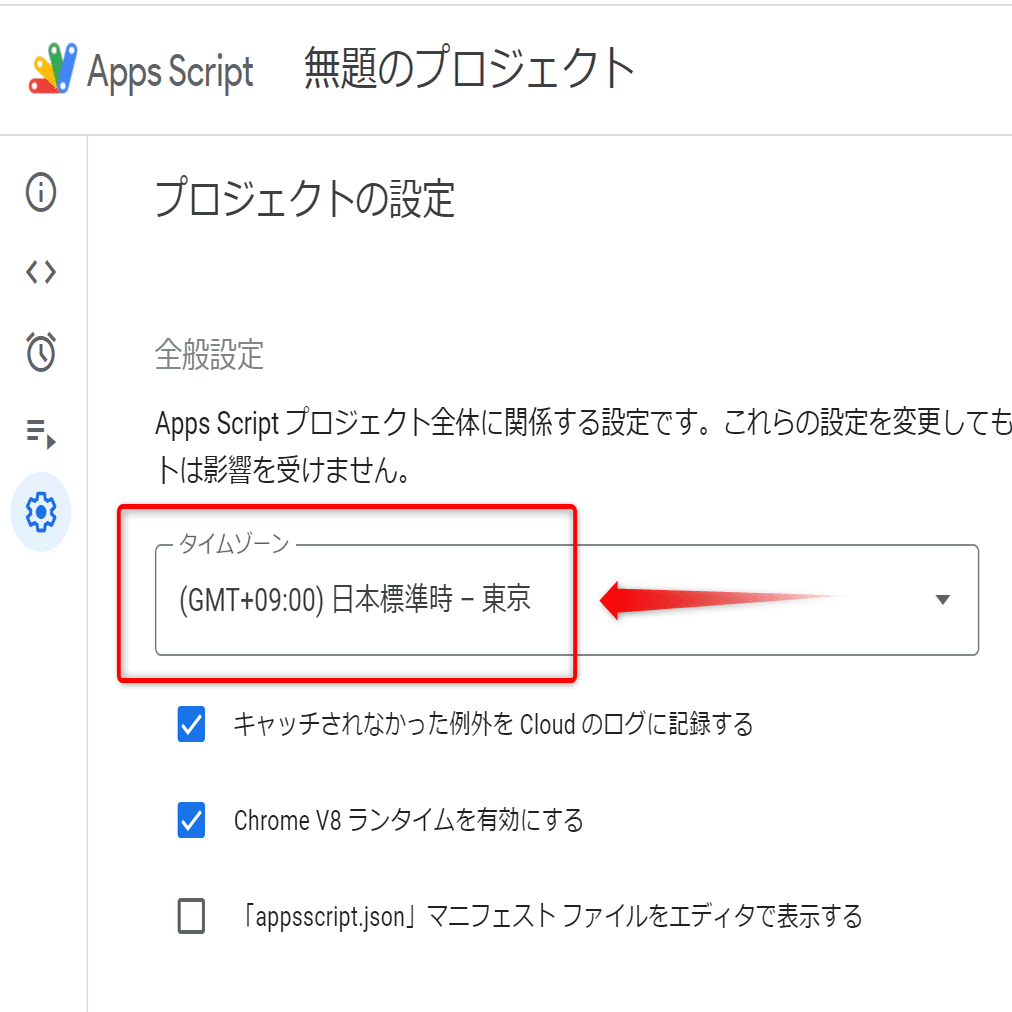The image size is (1012, 1012).
Task: Click the code editor angle-brackets icon
Action: coord(40,271)
